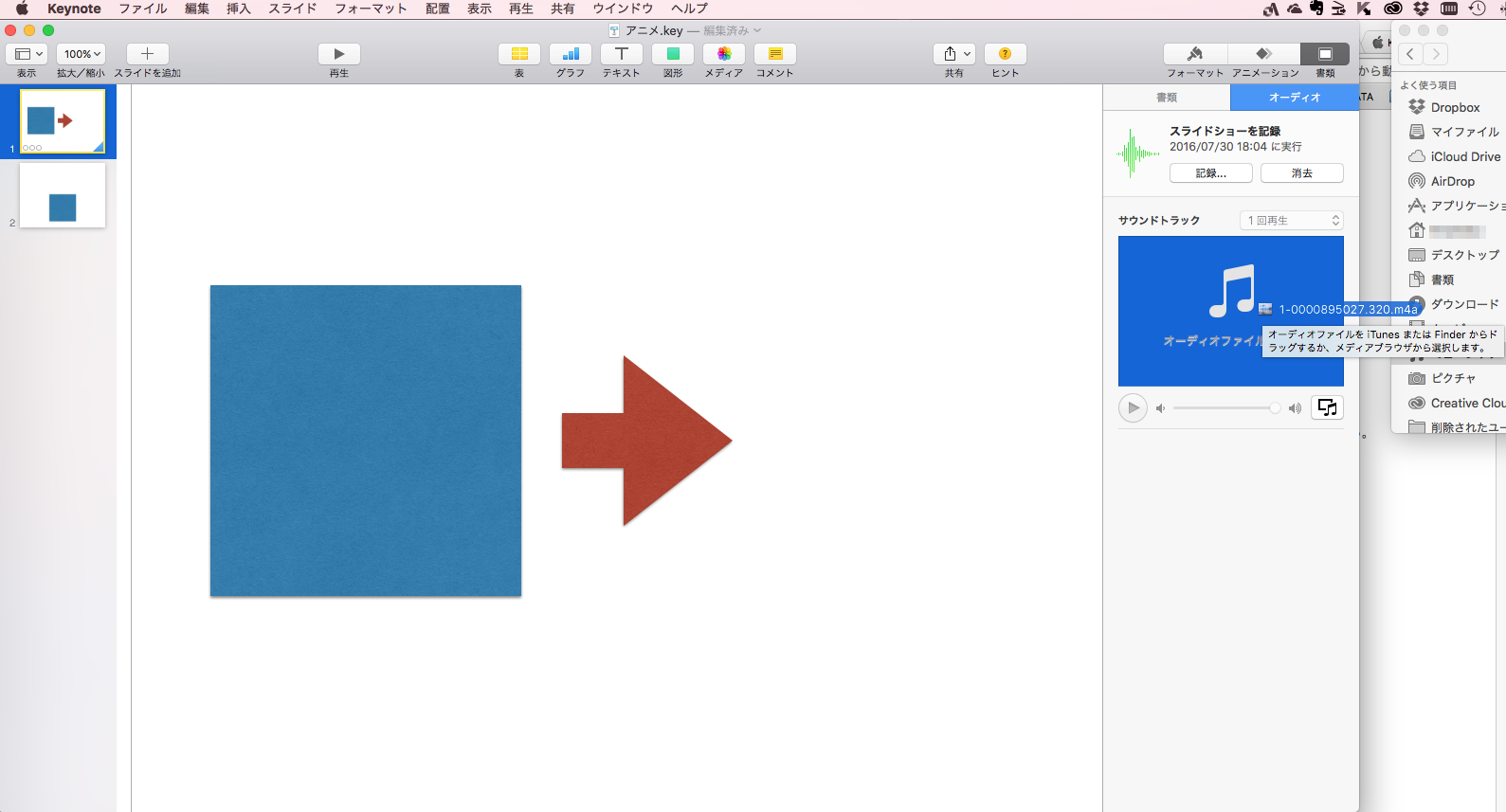
Task: Open the View (表示) toolbar dropdown
Action: coord(27,54)
